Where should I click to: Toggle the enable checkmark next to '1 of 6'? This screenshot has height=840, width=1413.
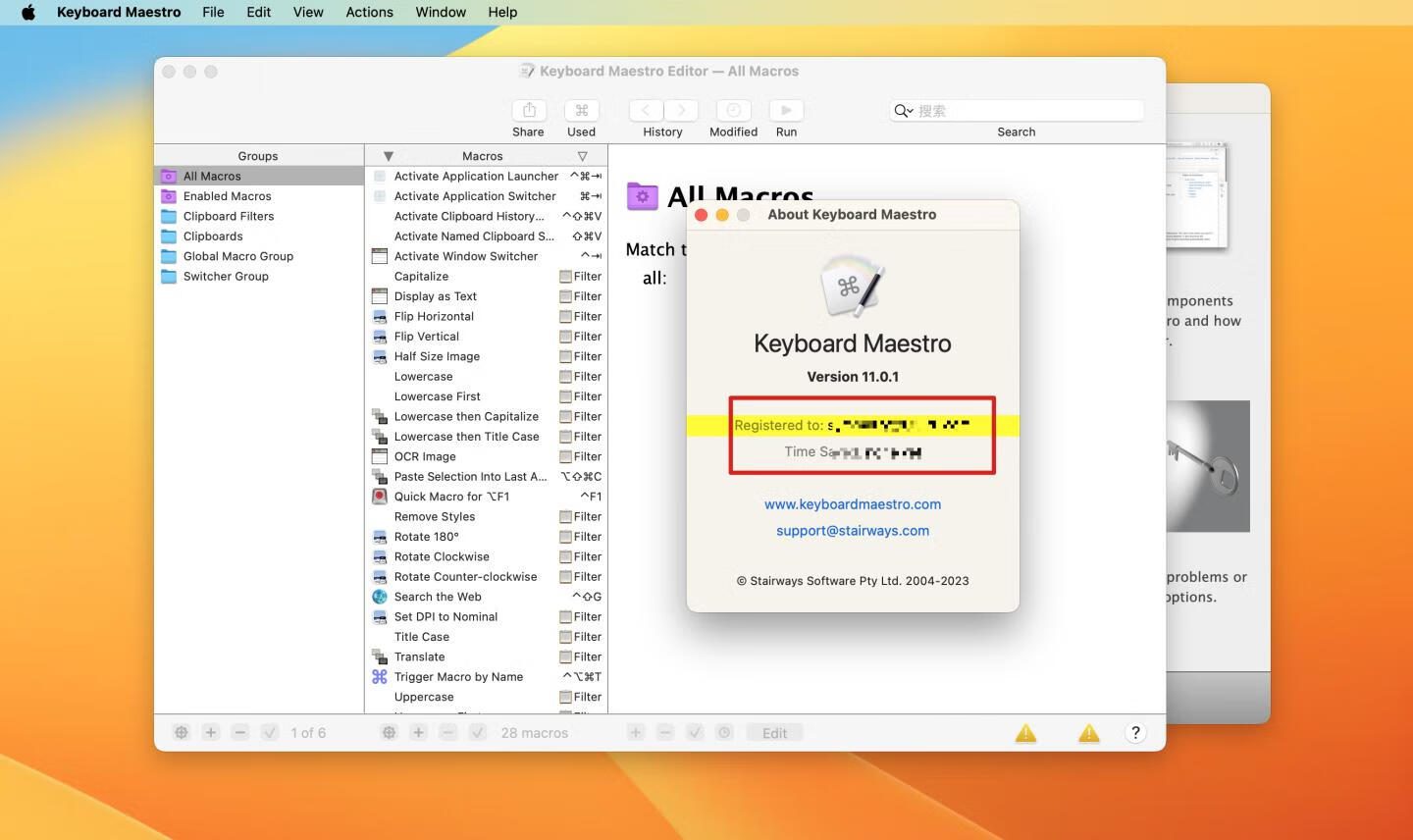270,733
